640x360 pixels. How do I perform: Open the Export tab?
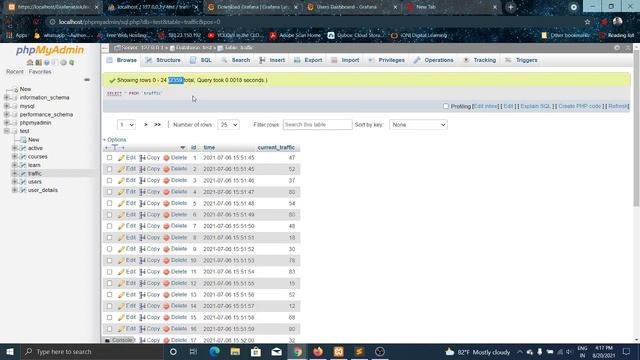308,60
